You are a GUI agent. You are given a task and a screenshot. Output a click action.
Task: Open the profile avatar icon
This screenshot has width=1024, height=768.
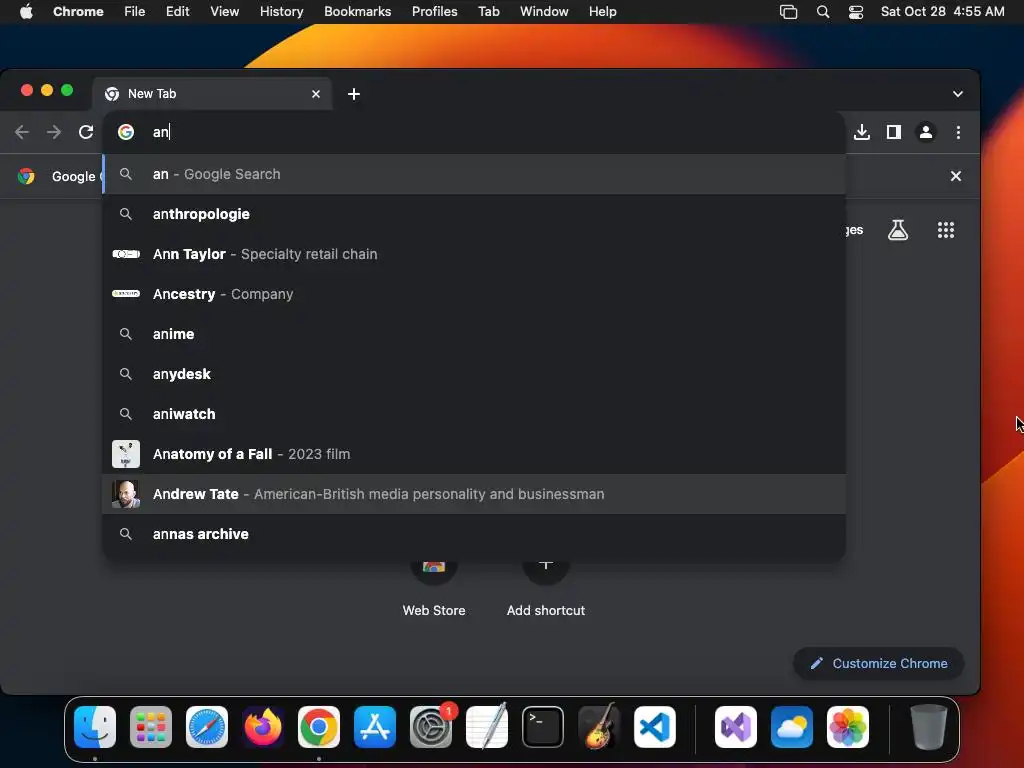pos(925,133)
